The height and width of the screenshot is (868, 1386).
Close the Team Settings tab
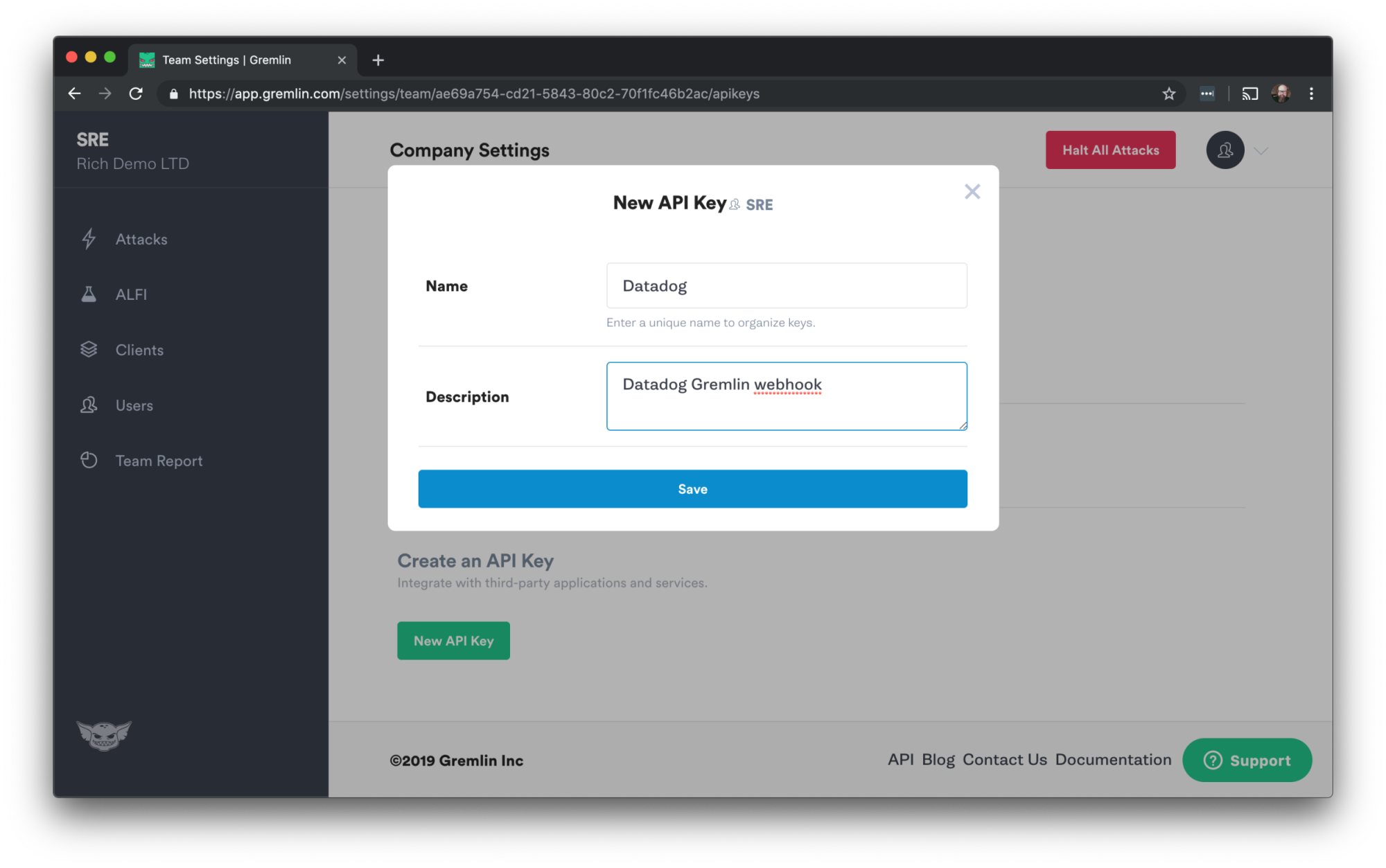342,60
